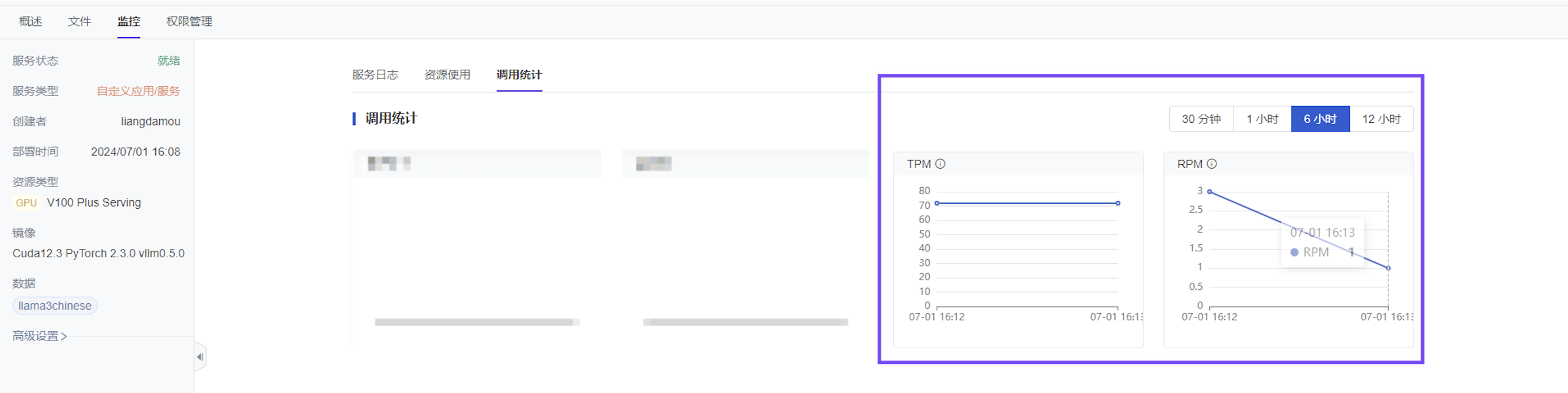Viewport: 1568px width, 393px height.
Task: Expand 高级设置 advanced settings
Action: pyautogui.click(x=40, y=336)
